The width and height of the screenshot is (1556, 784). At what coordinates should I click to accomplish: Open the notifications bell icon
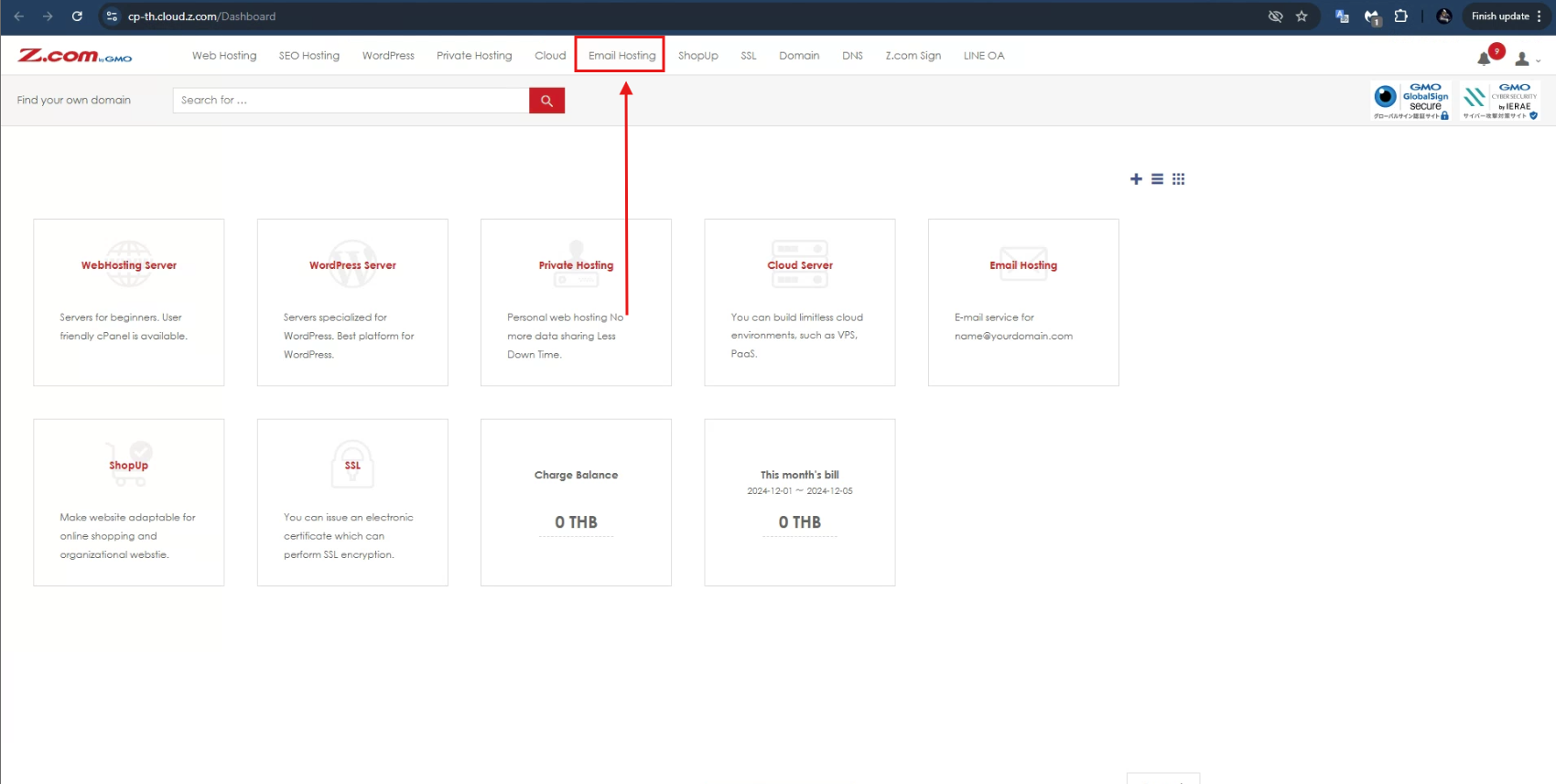[1484, 59]
